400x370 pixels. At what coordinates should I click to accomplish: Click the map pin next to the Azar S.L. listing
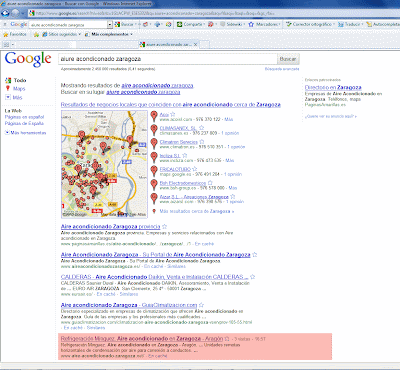154,198
